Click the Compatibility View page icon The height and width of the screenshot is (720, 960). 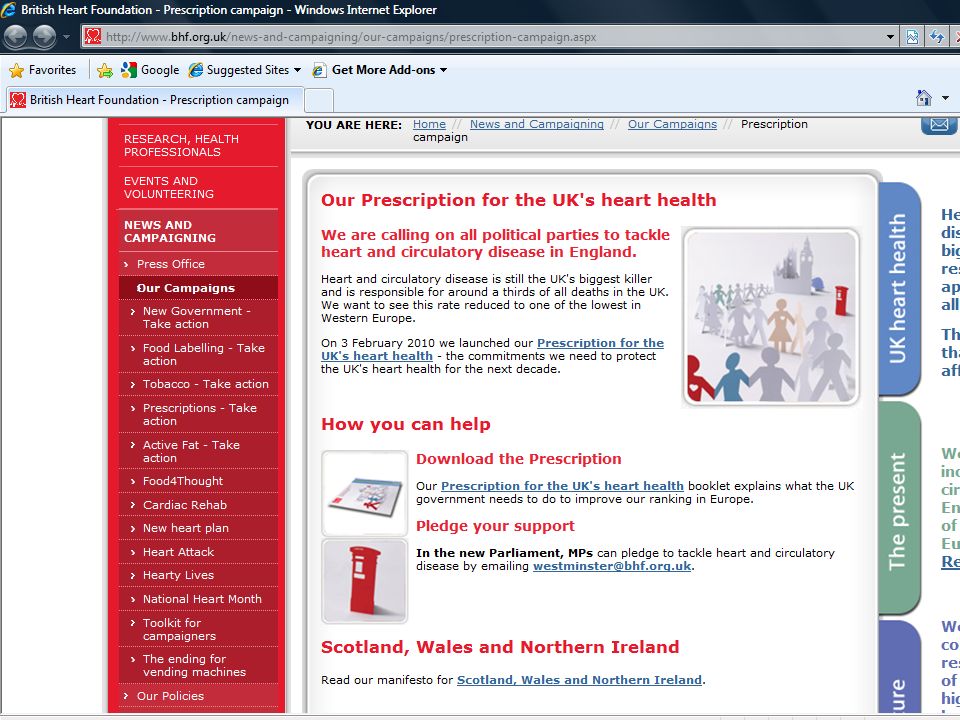coord(912,37)
